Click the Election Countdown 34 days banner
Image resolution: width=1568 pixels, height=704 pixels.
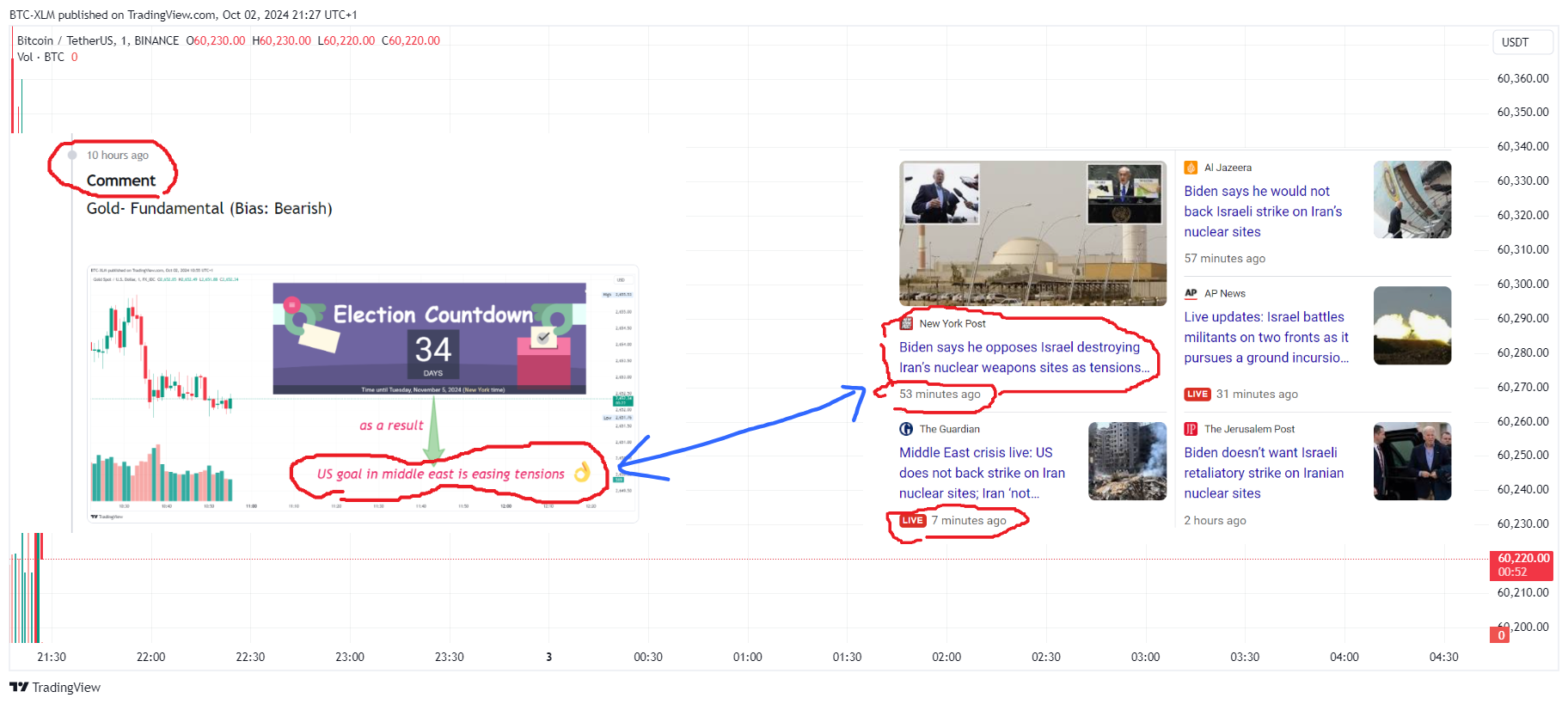coord(429,339)
